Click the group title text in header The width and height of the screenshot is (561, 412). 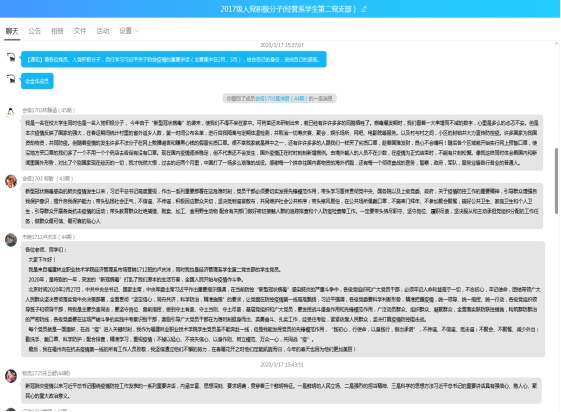[288, 9]
